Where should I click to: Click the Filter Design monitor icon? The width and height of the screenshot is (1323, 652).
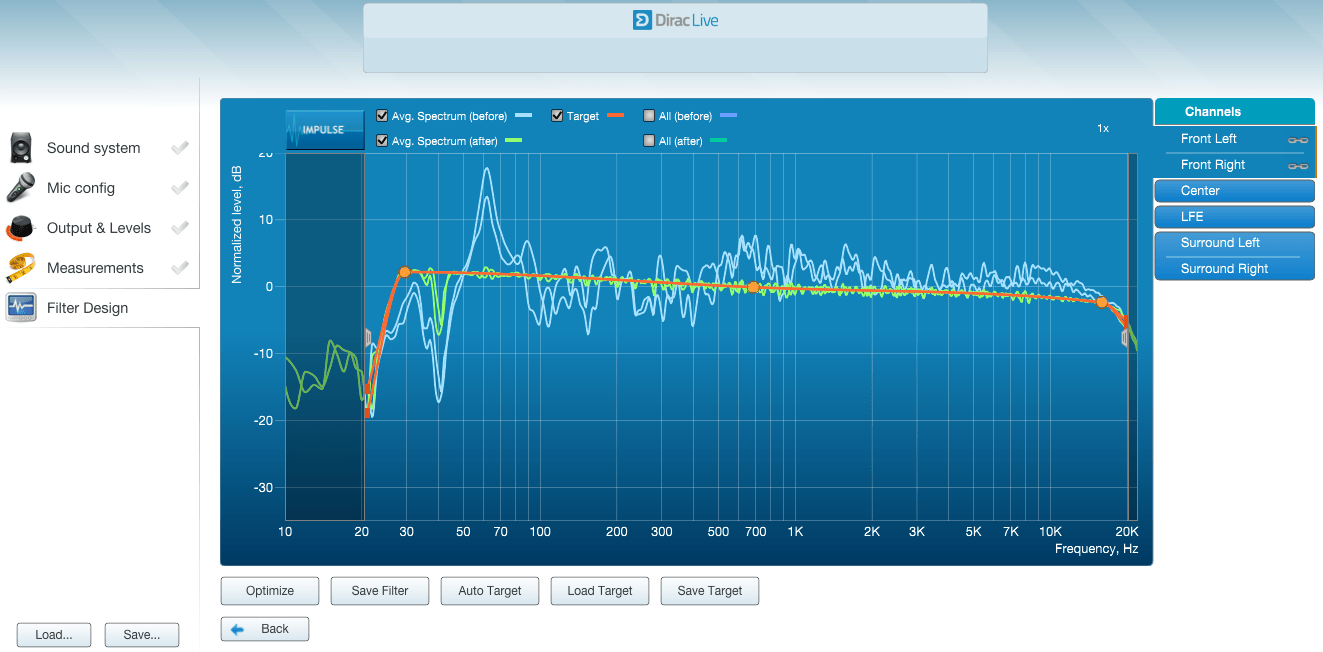21,308
